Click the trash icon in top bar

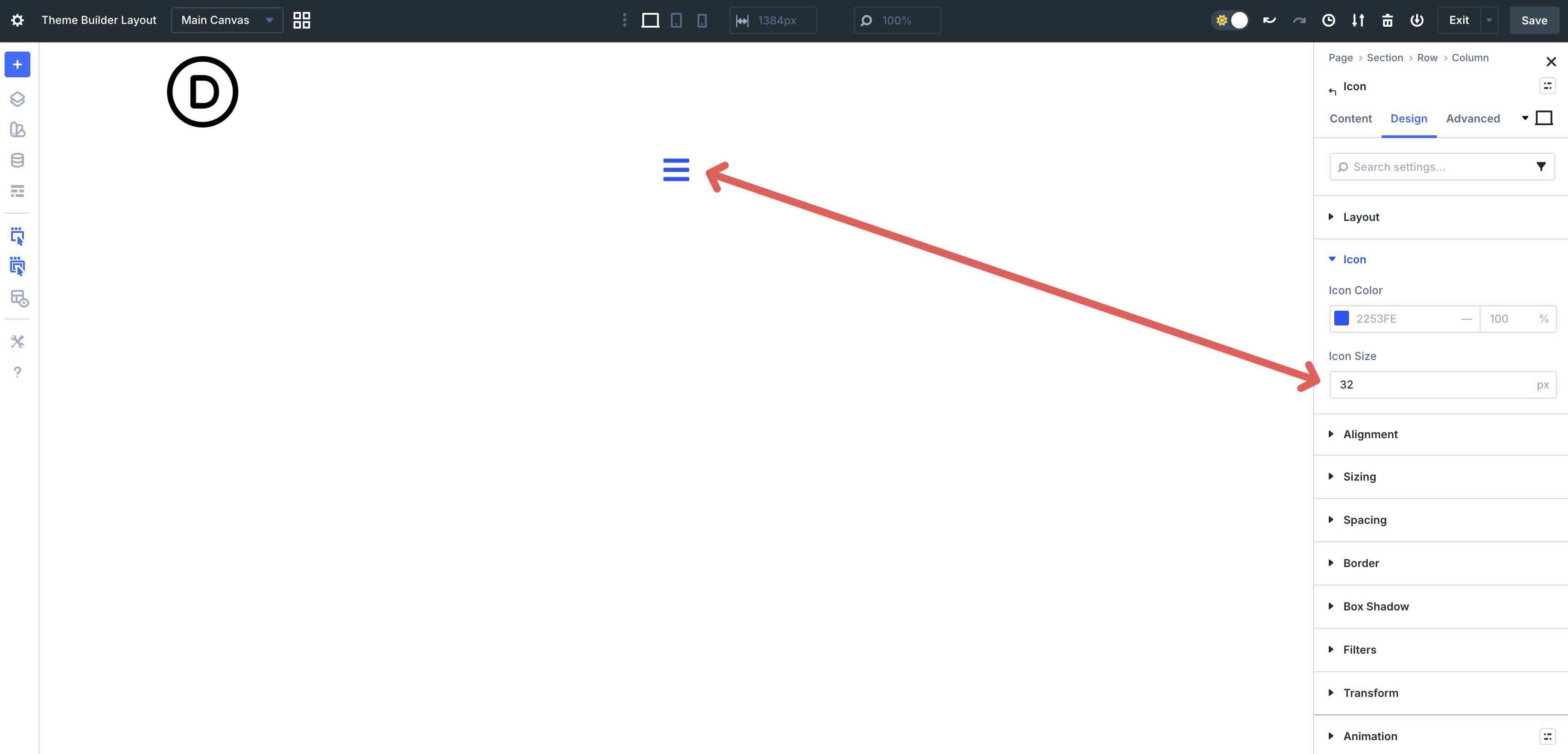click(x=1387, y=20)
